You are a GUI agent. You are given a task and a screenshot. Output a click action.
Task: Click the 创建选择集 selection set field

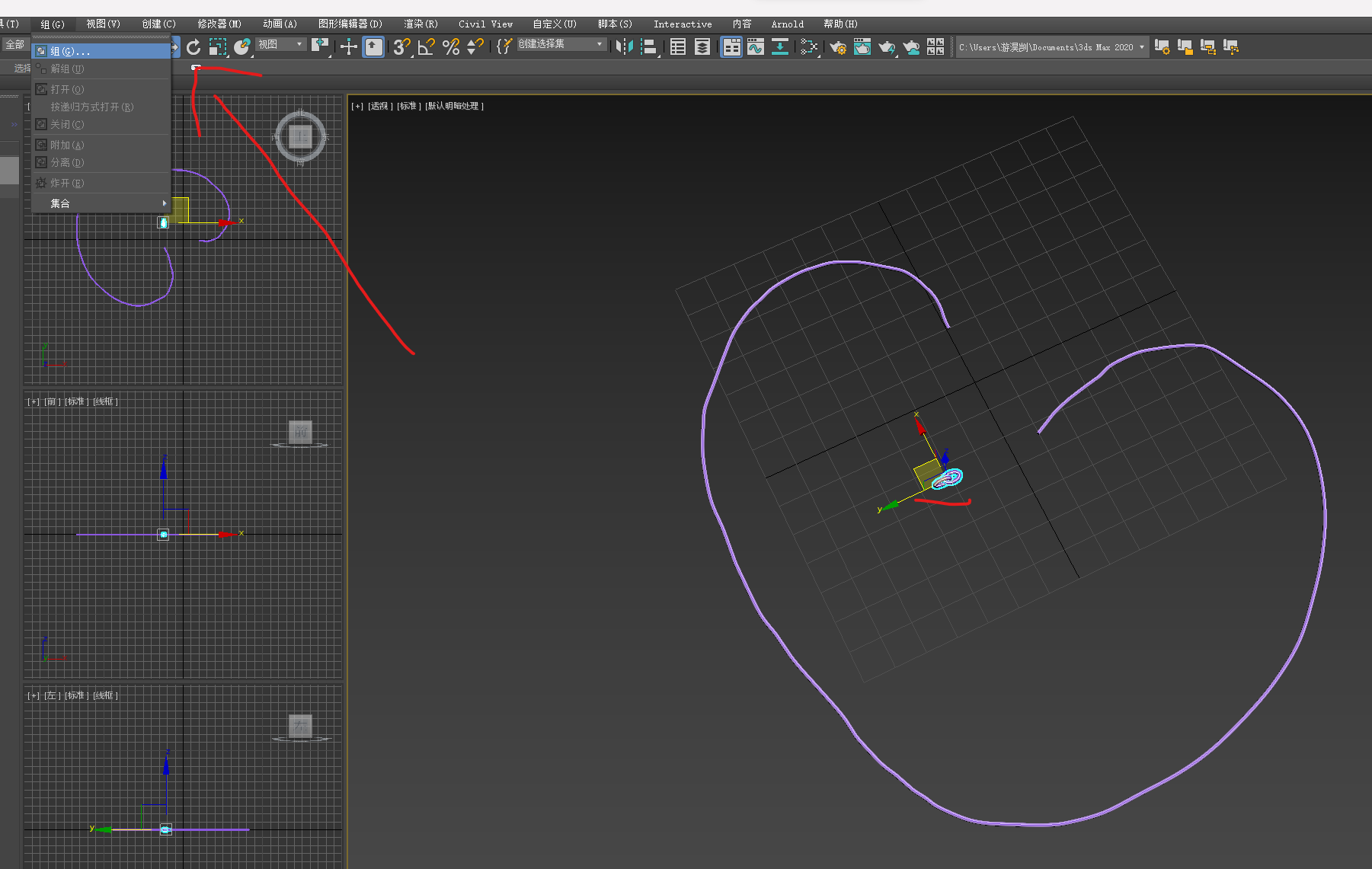(561, 44)
